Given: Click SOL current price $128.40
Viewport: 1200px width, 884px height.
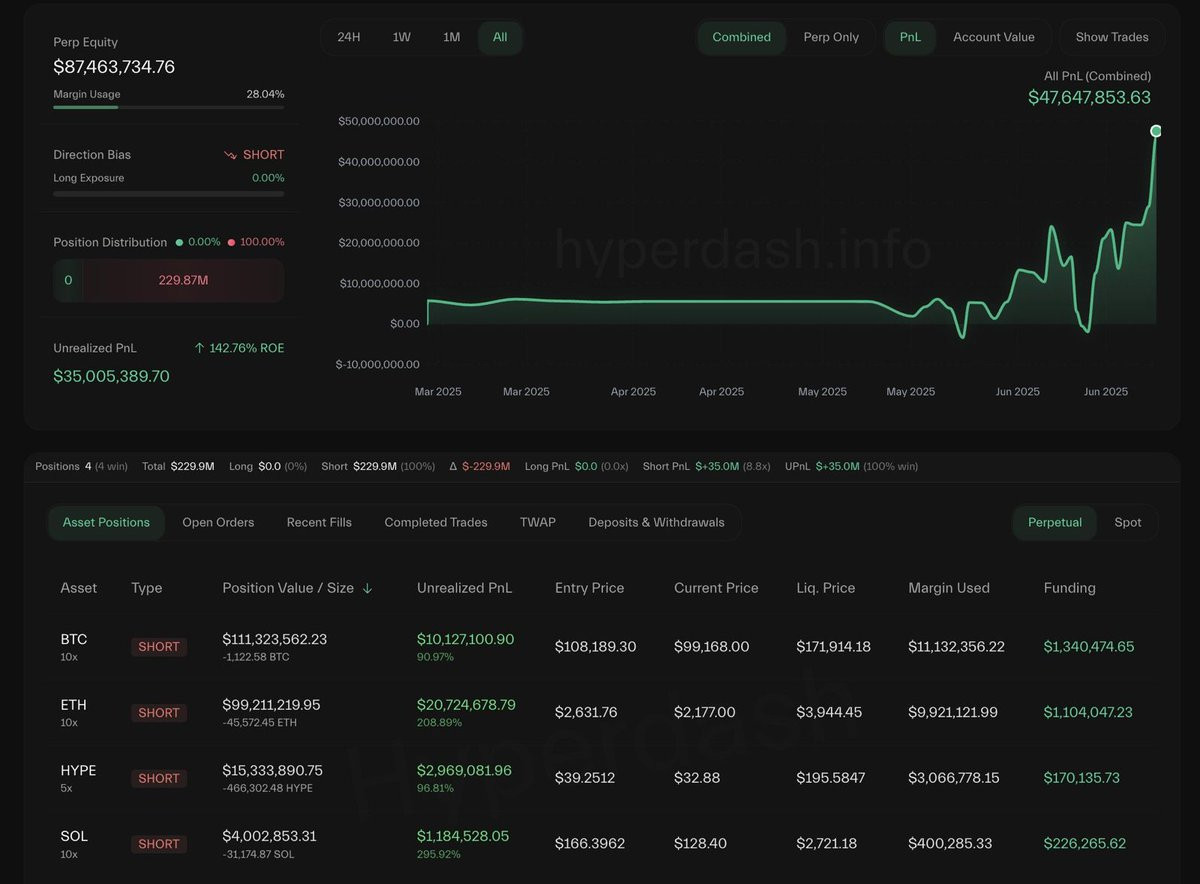Looking at the screenshot, I should pos(700,844).
